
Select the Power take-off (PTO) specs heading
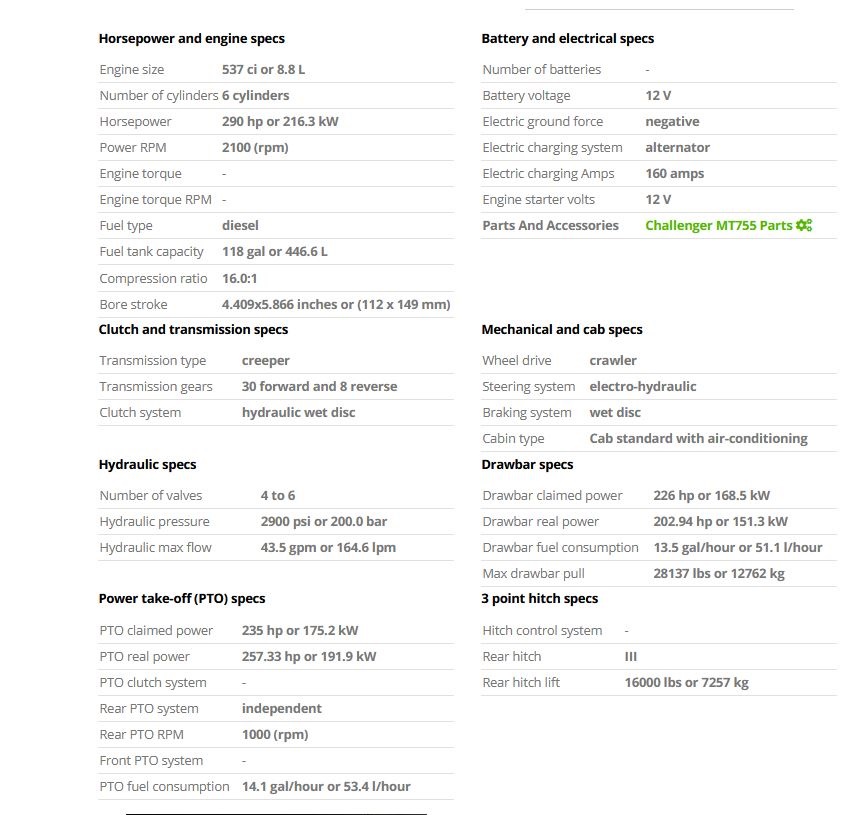click(x=182, y=599)
